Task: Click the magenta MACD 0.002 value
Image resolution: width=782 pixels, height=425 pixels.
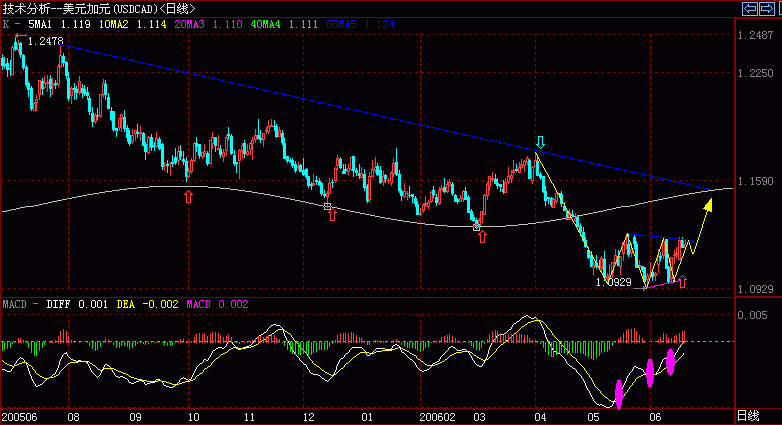Action: click(217, 304)
